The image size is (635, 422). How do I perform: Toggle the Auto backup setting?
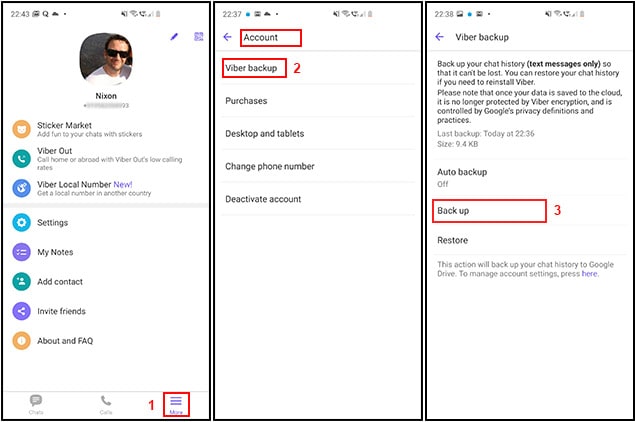[462, 177]
